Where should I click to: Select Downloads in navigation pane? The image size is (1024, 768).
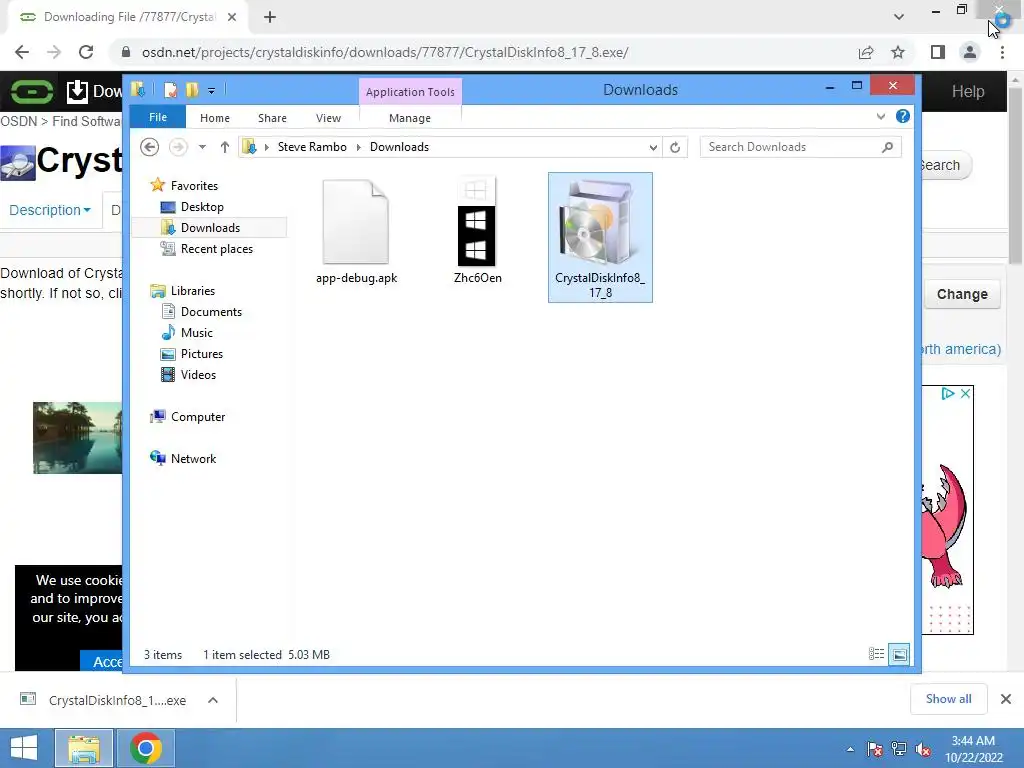(210, 227)
